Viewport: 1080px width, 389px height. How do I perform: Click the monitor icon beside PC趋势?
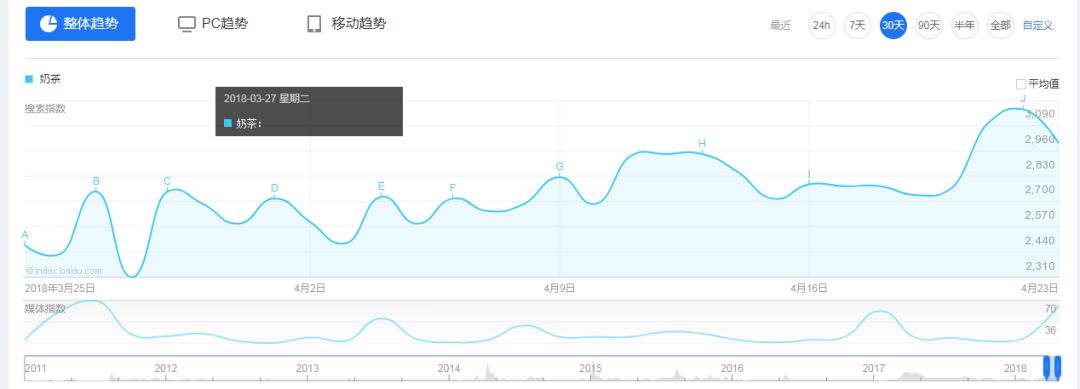187,25
